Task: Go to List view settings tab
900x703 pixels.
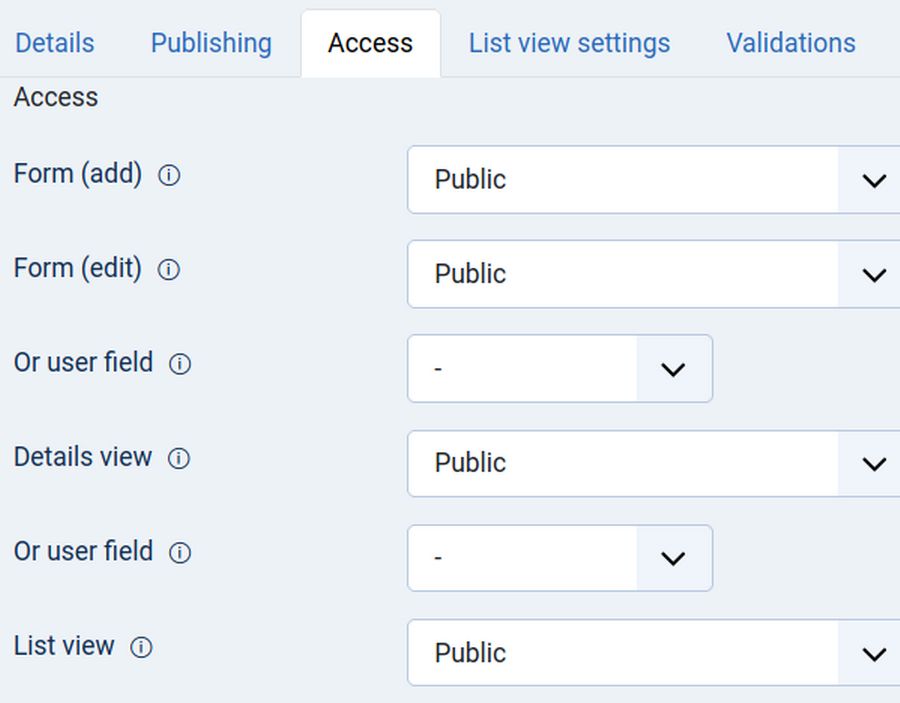Action: pos(569,44)
